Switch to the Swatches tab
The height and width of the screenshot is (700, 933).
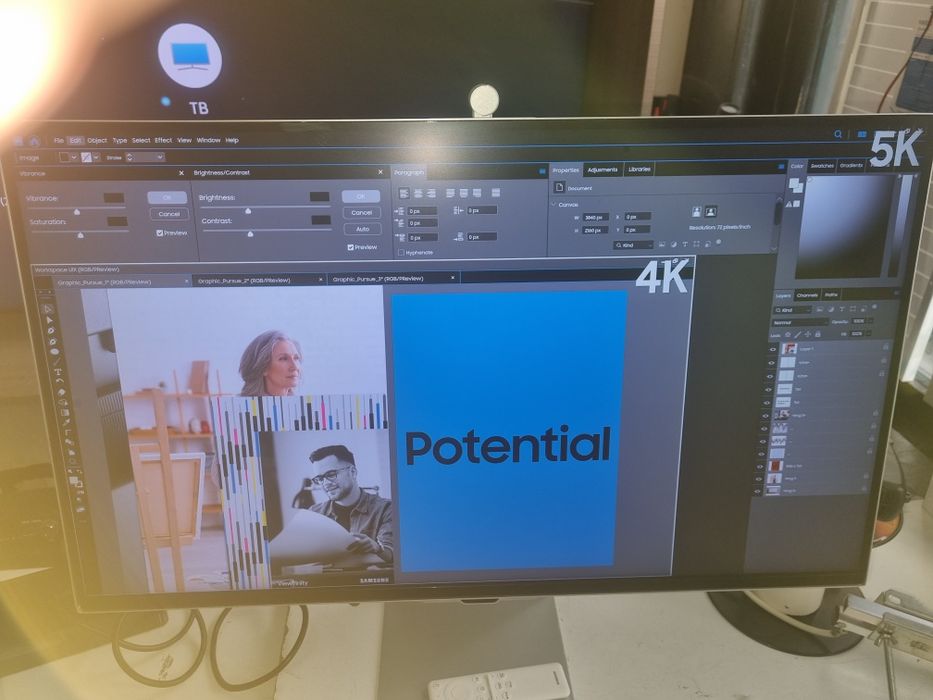[822, 165]
